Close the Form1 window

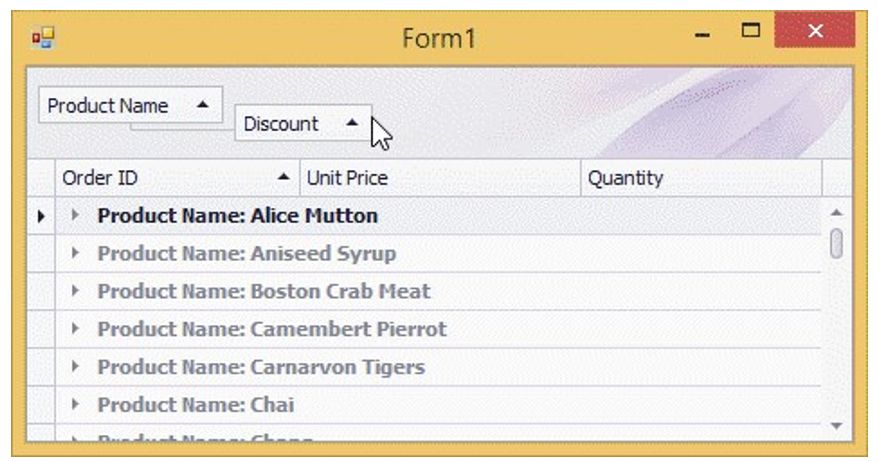(x=814, y=34)
